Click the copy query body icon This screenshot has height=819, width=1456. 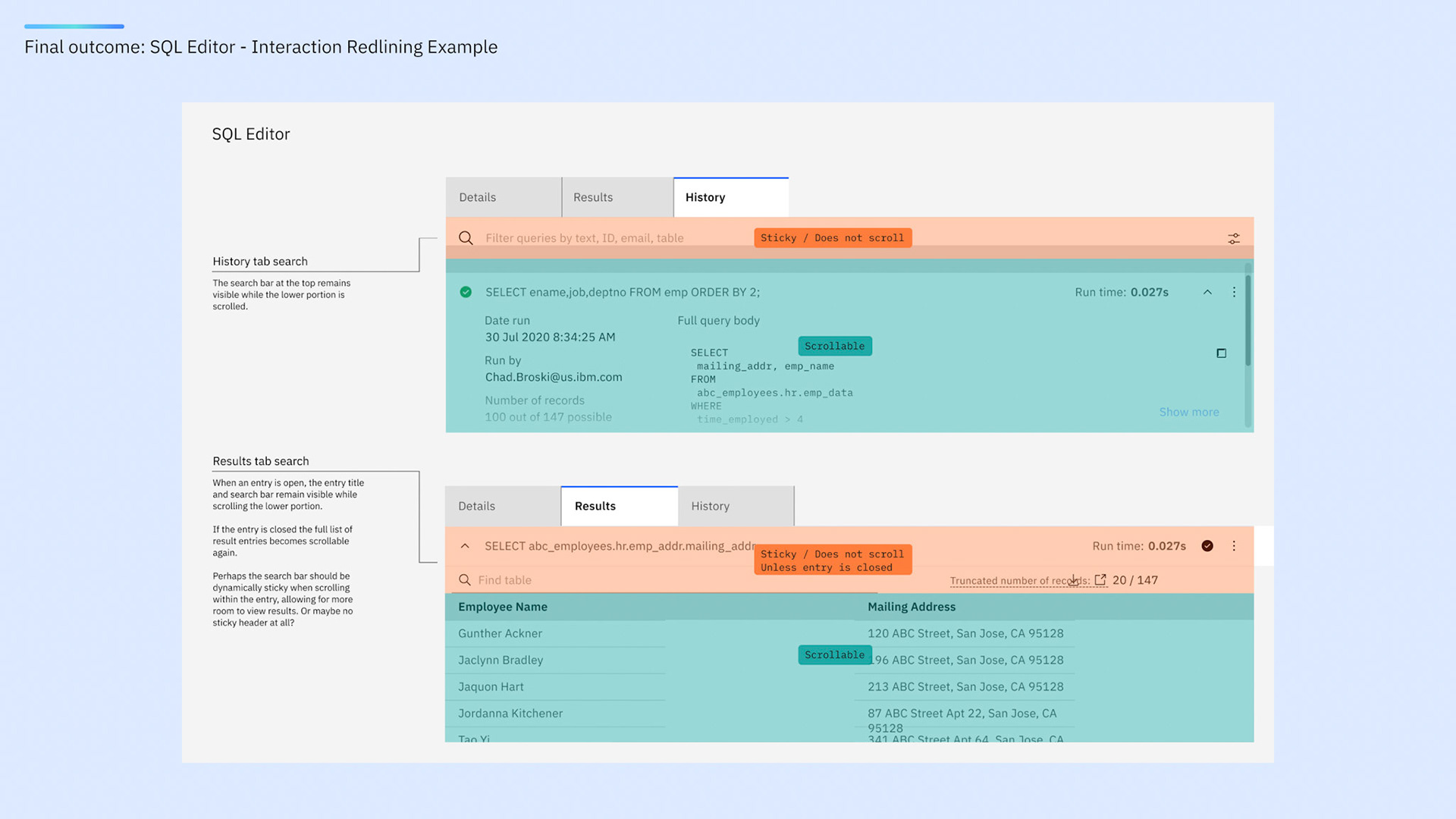tap(1221, 353)
